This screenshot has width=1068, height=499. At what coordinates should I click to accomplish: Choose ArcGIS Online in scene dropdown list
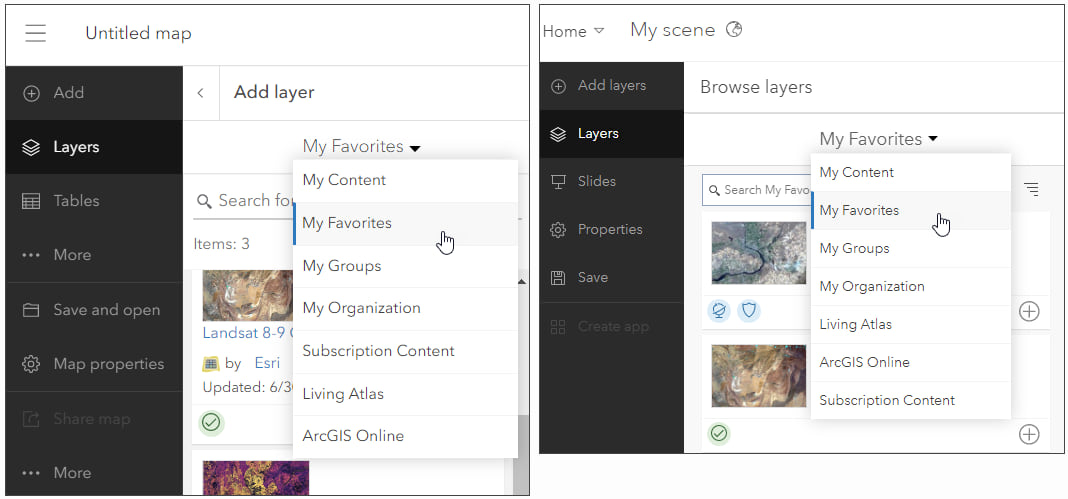click(x=864, y=362)
